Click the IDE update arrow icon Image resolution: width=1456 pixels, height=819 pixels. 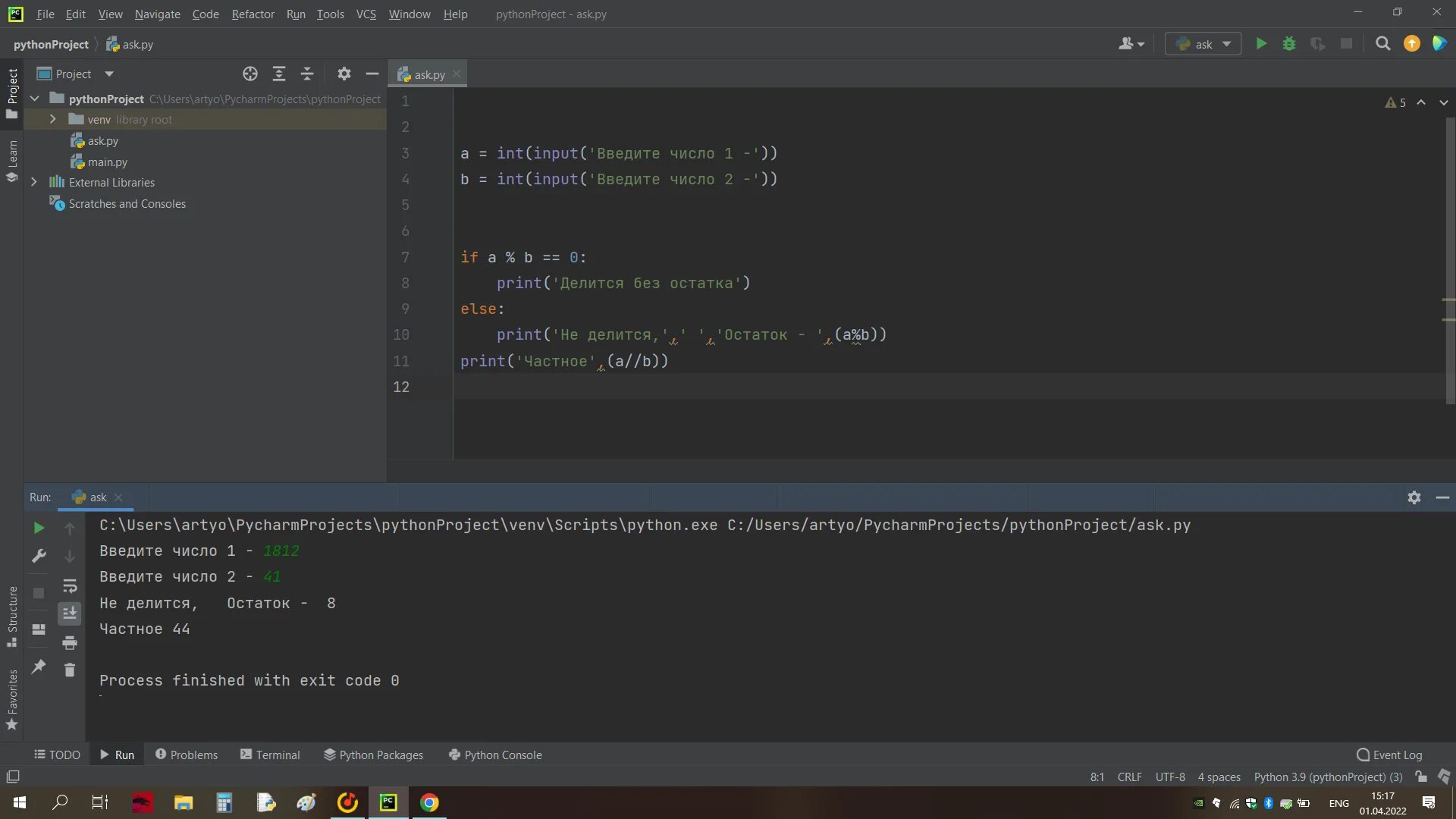pyautogui.click(x=1412, y=44)
